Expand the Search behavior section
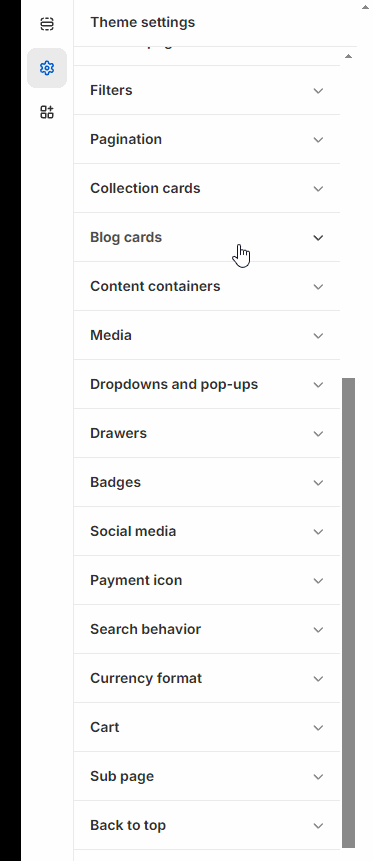373x861 pixels. (x=207, y=629)
